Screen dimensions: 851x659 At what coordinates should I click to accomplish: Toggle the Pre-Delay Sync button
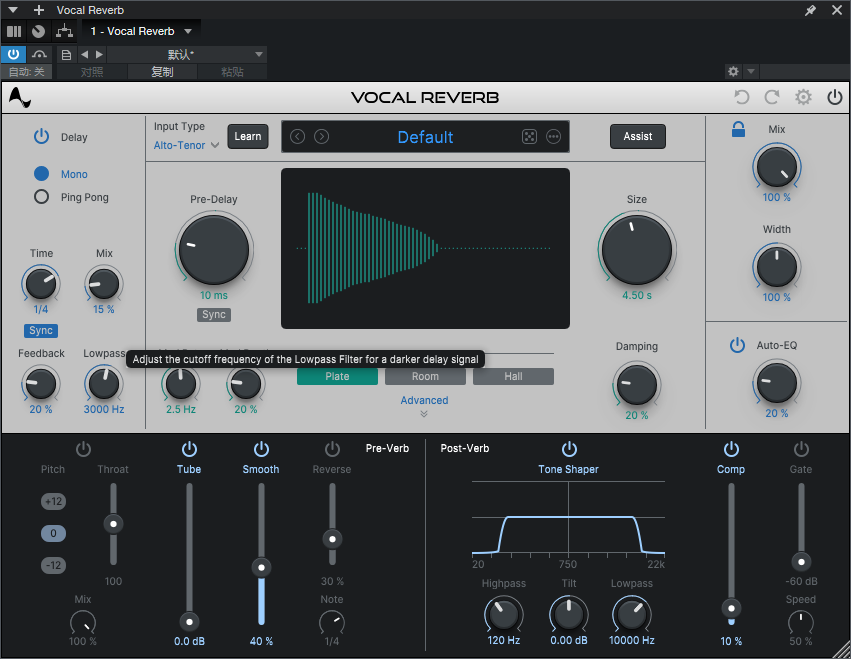(214, 315)
